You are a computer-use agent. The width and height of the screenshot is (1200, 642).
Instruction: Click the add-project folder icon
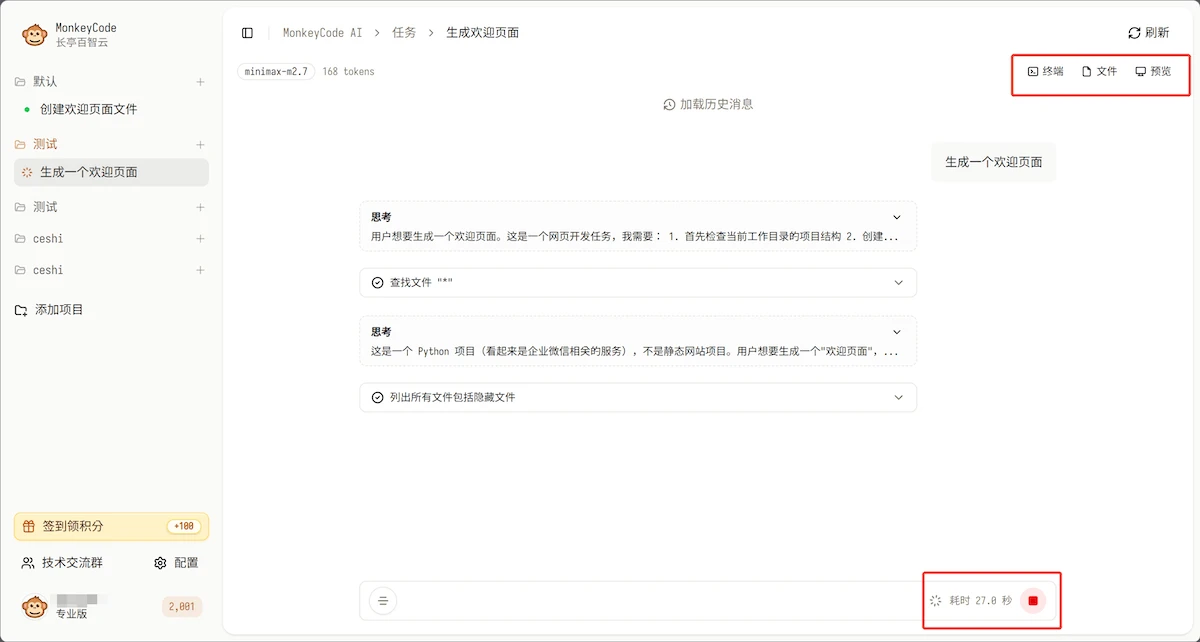click(x=21, y=310)
